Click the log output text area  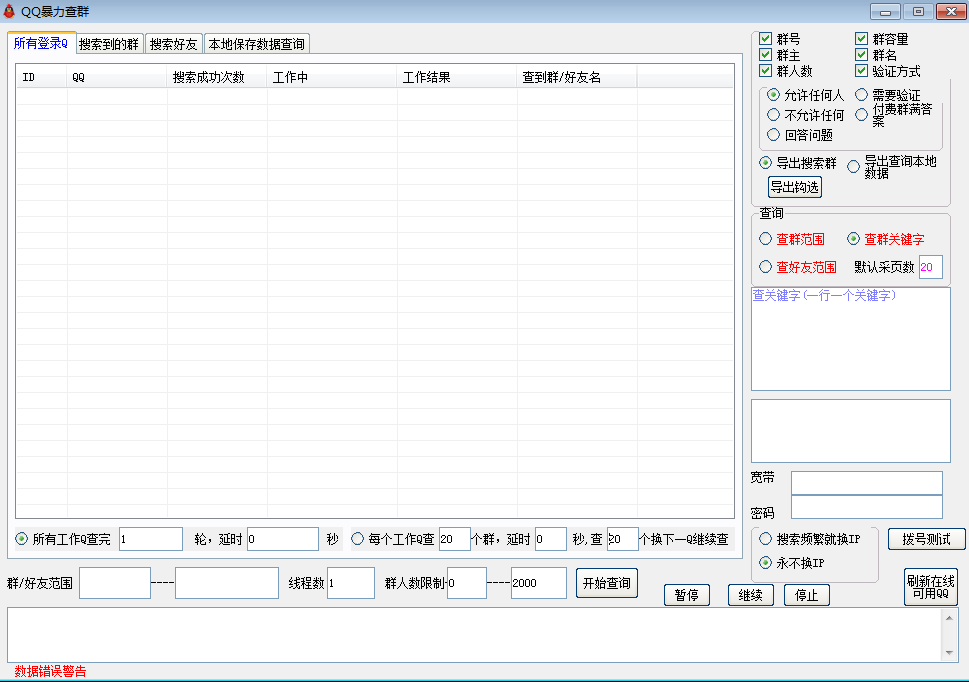tap(475, 635)
